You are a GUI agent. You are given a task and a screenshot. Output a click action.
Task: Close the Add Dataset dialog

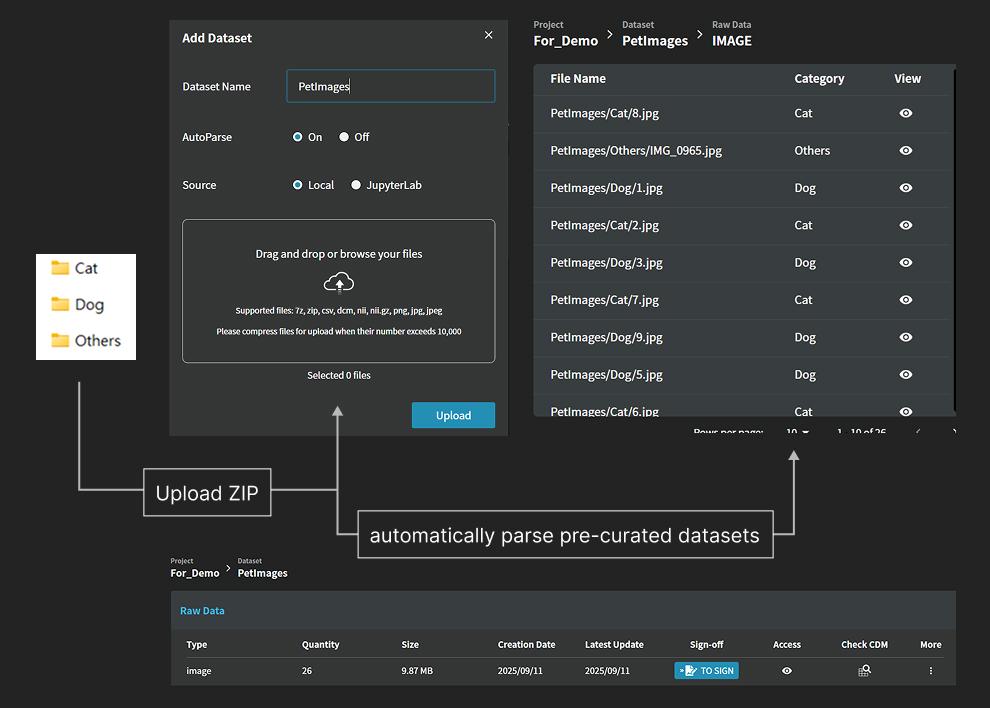(x=488, y=35)
